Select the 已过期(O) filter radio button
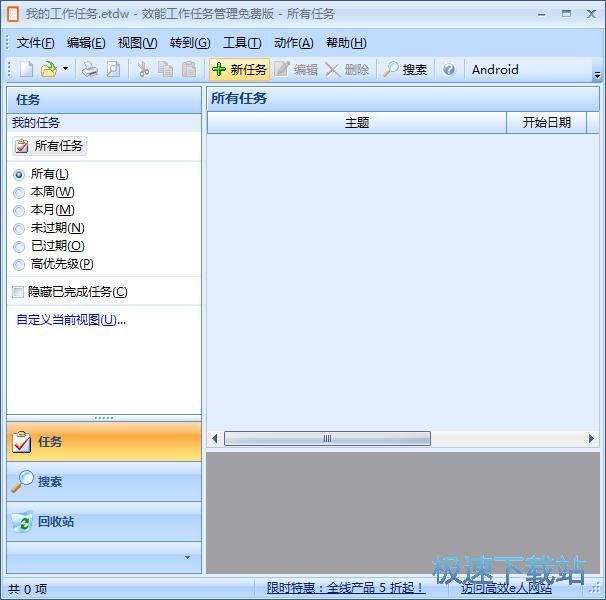The height and width of the screenshot is (600, 606). point(19,246)
